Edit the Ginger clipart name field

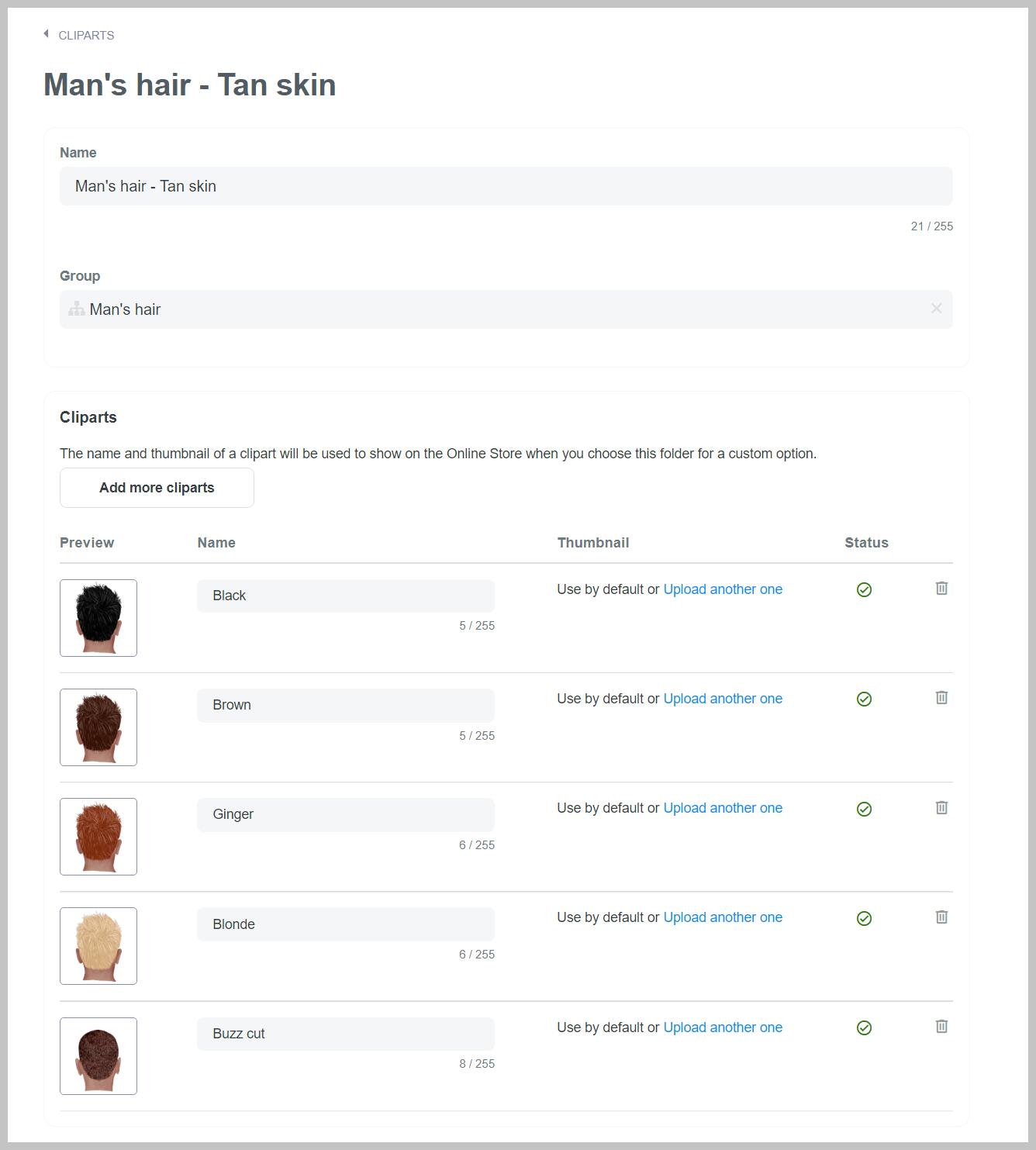[x=346, y=814]
